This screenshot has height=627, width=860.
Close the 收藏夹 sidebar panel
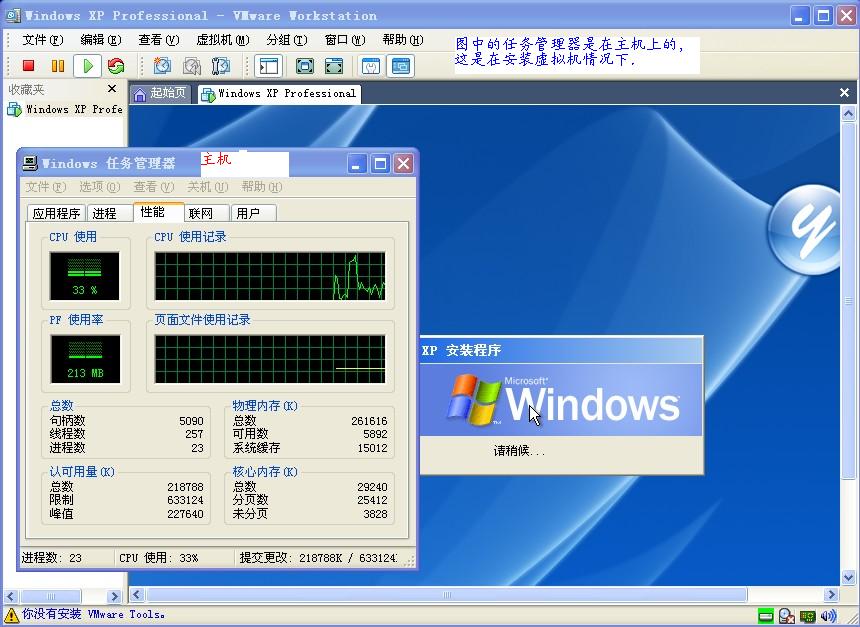coord(112,89)
